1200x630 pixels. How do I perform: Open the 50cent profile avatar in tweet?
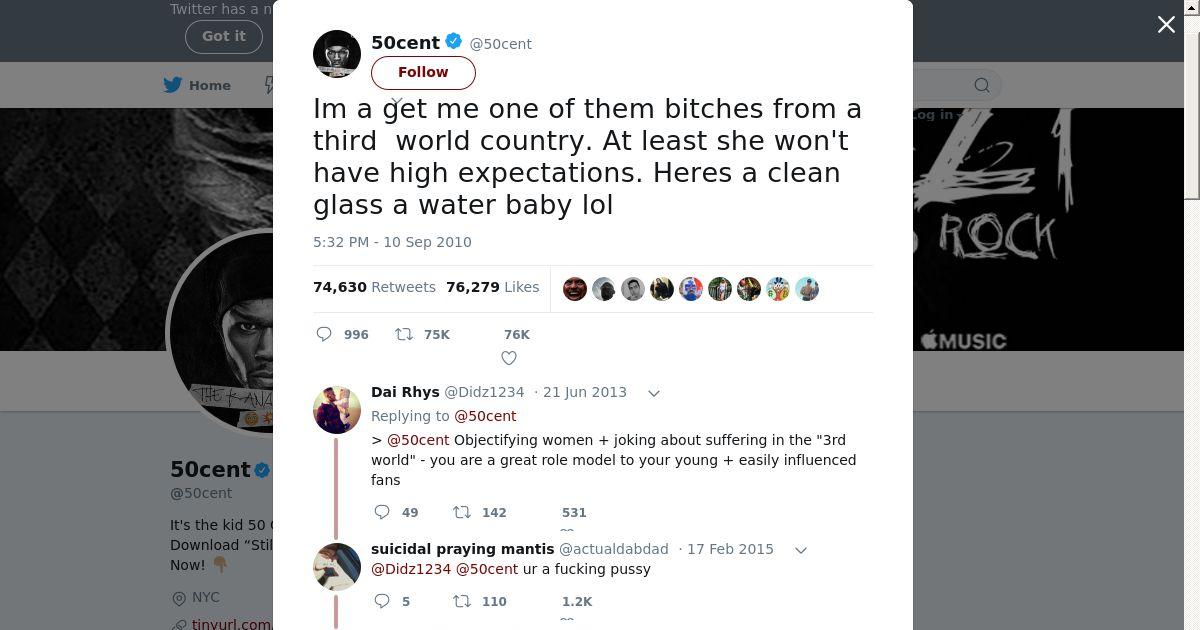click(x=337, y=53)
